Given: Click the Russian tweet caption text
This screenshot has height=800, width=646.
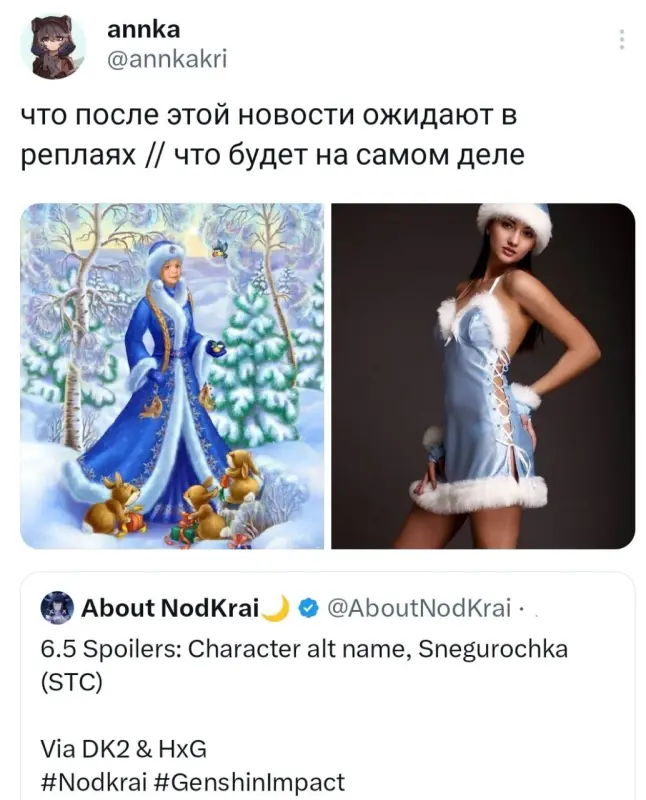Looking at the screenshot, I should pos(272,135).
